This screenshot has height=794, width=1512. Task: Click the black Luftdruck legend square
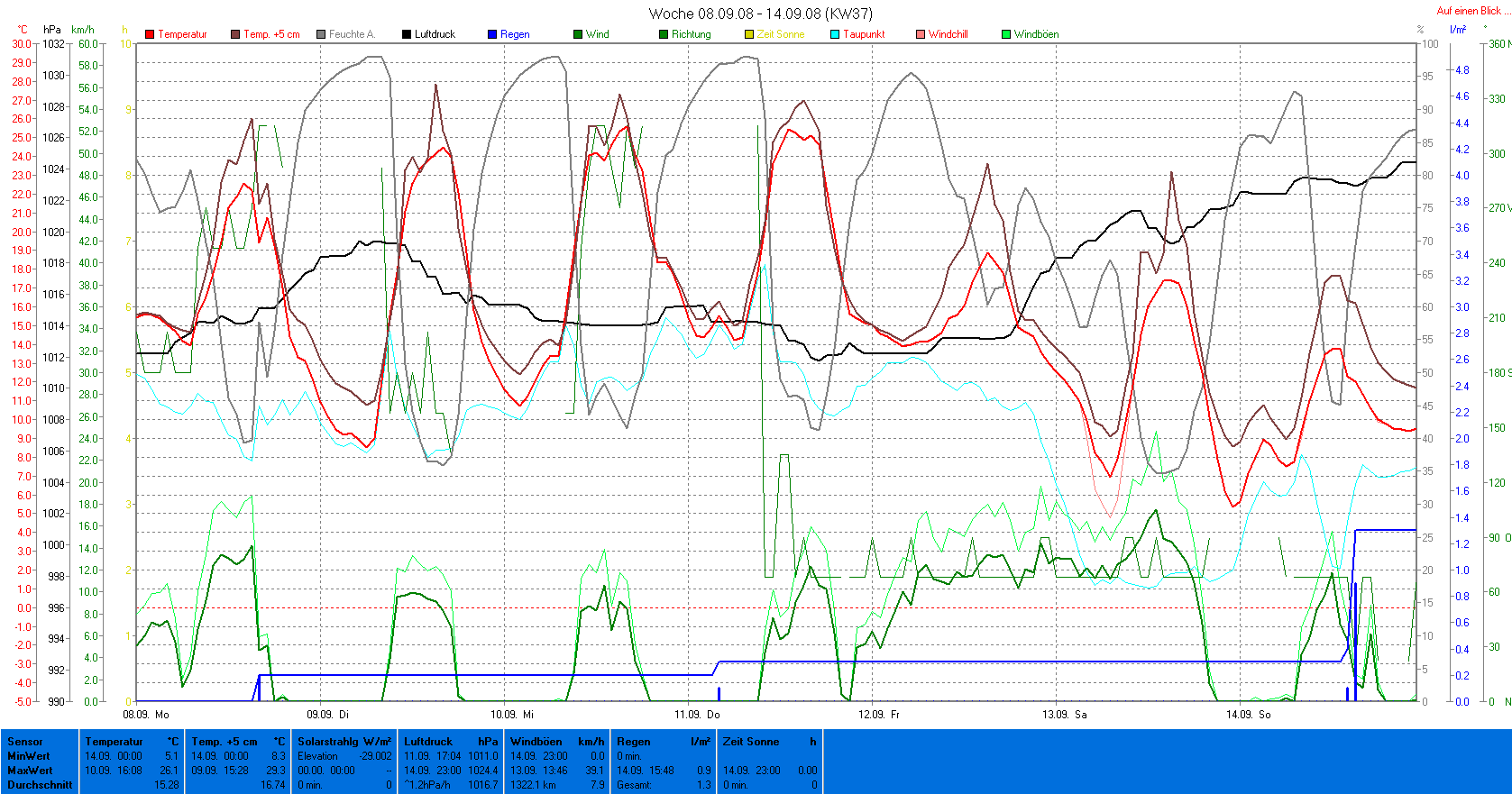click(x=407, y=34)
